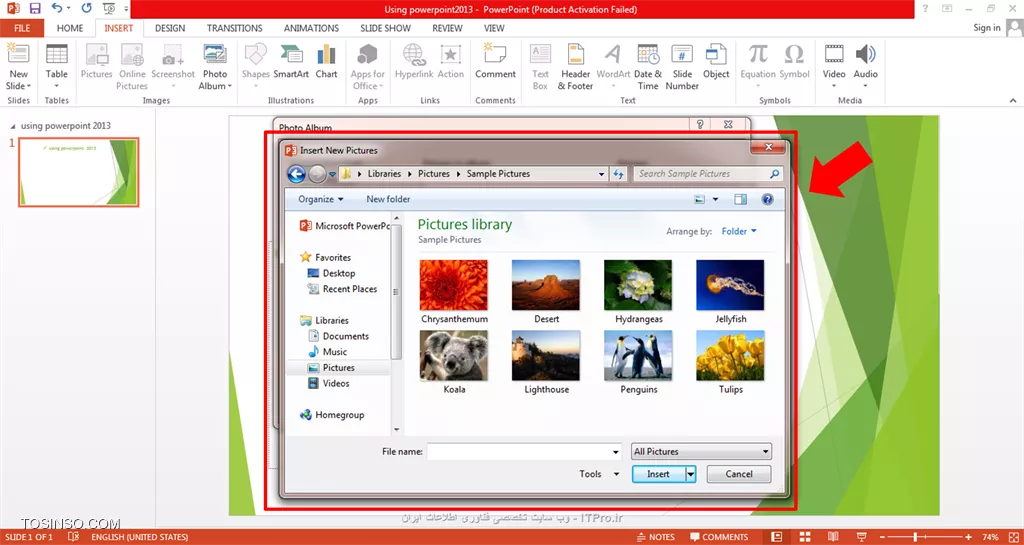The height and width of the screenshot is (545, 1024).
Task: Open dialog help icon
Action: pos(768,200)
